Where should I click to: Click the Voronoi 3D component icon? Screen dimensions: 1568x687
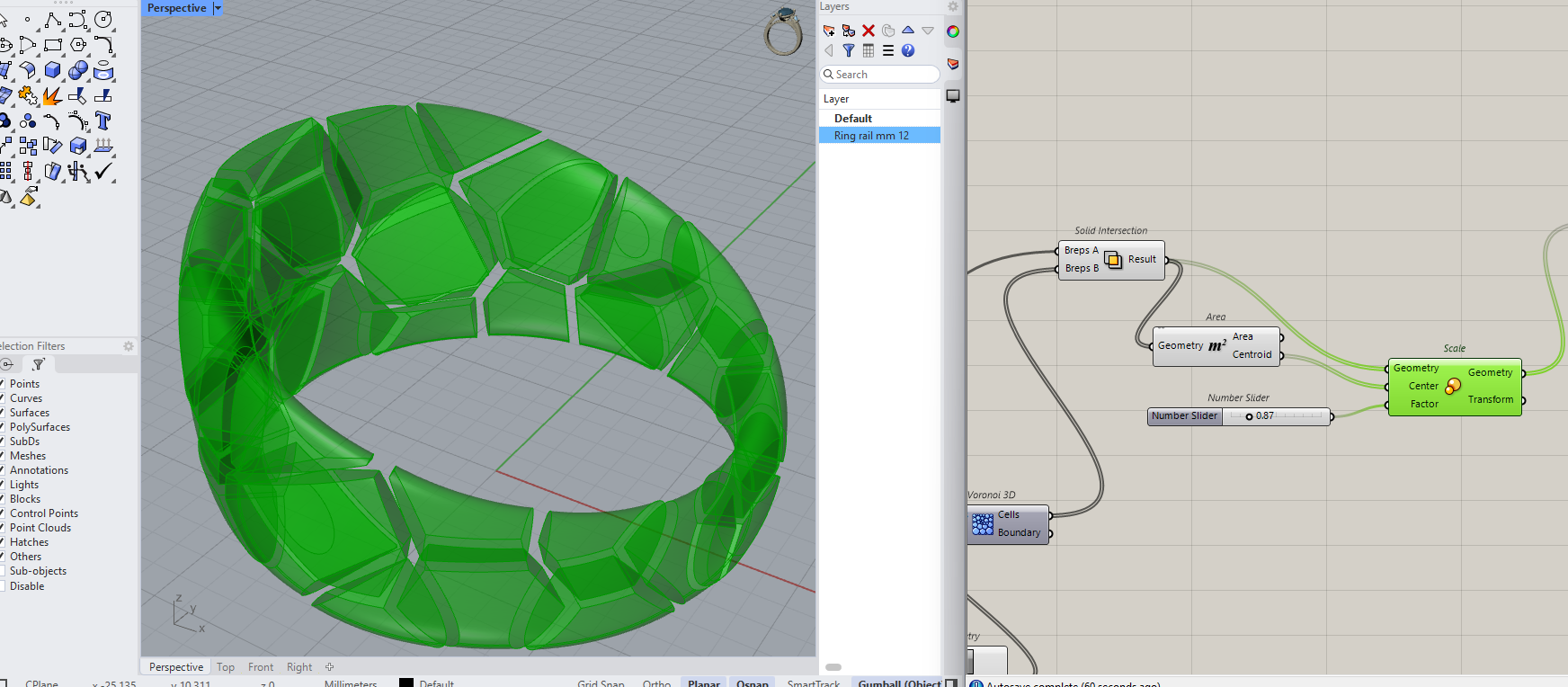983,523
